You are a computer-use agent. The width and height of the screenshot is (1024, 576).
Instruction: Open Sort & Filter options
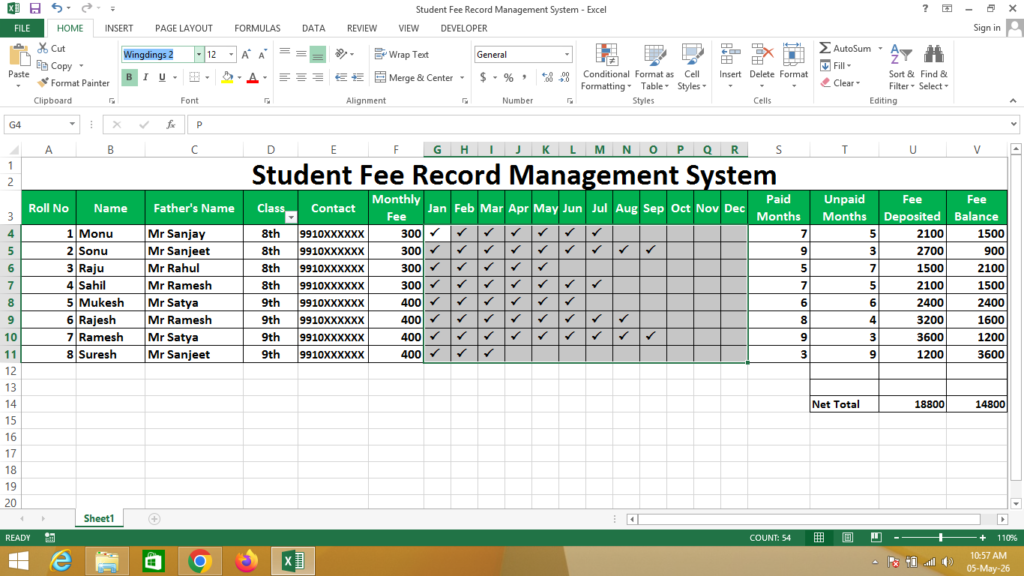pos(901,67)
